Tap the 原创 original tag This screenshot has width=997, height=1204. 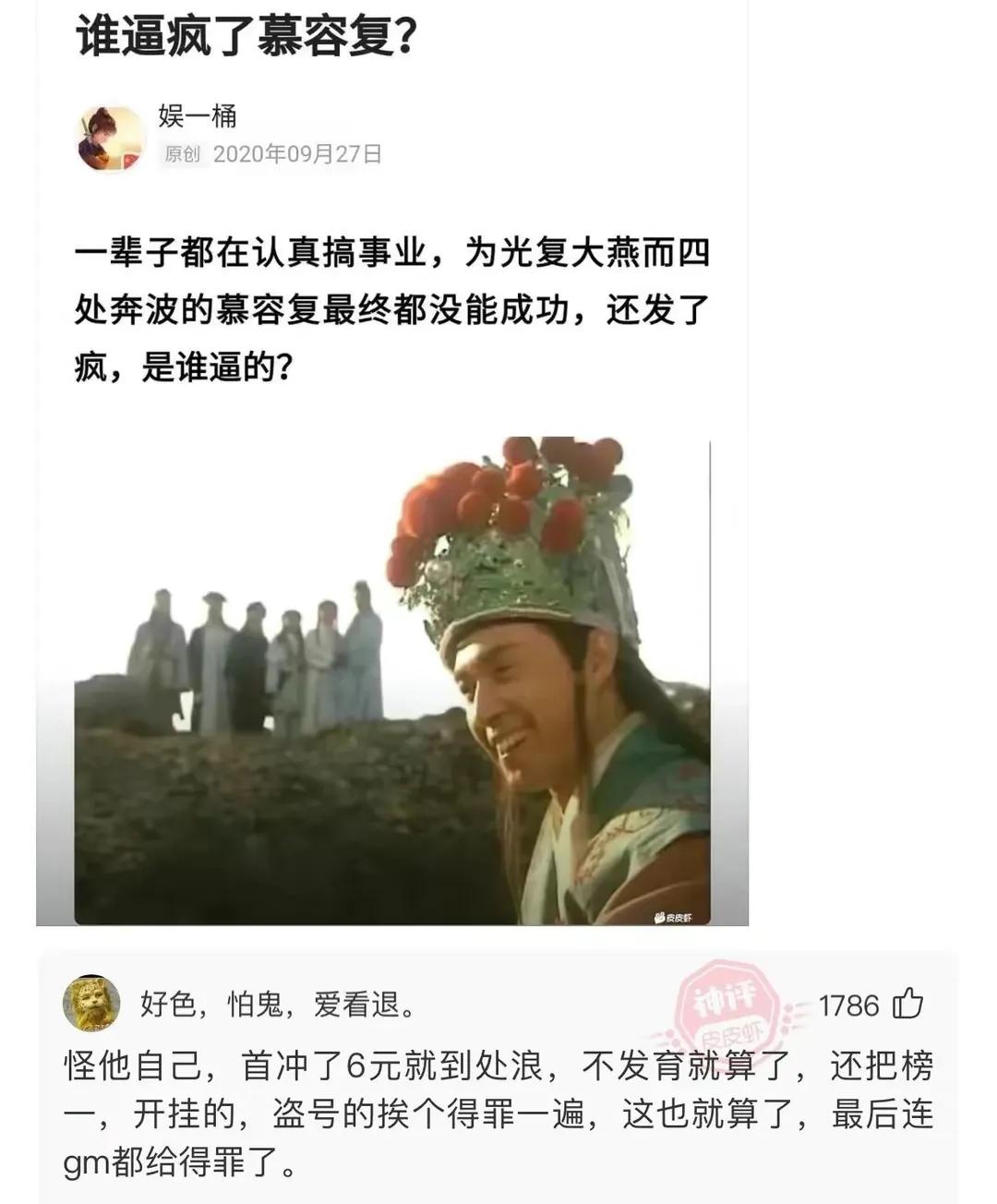pyautogui.click(x=182, y=153)
